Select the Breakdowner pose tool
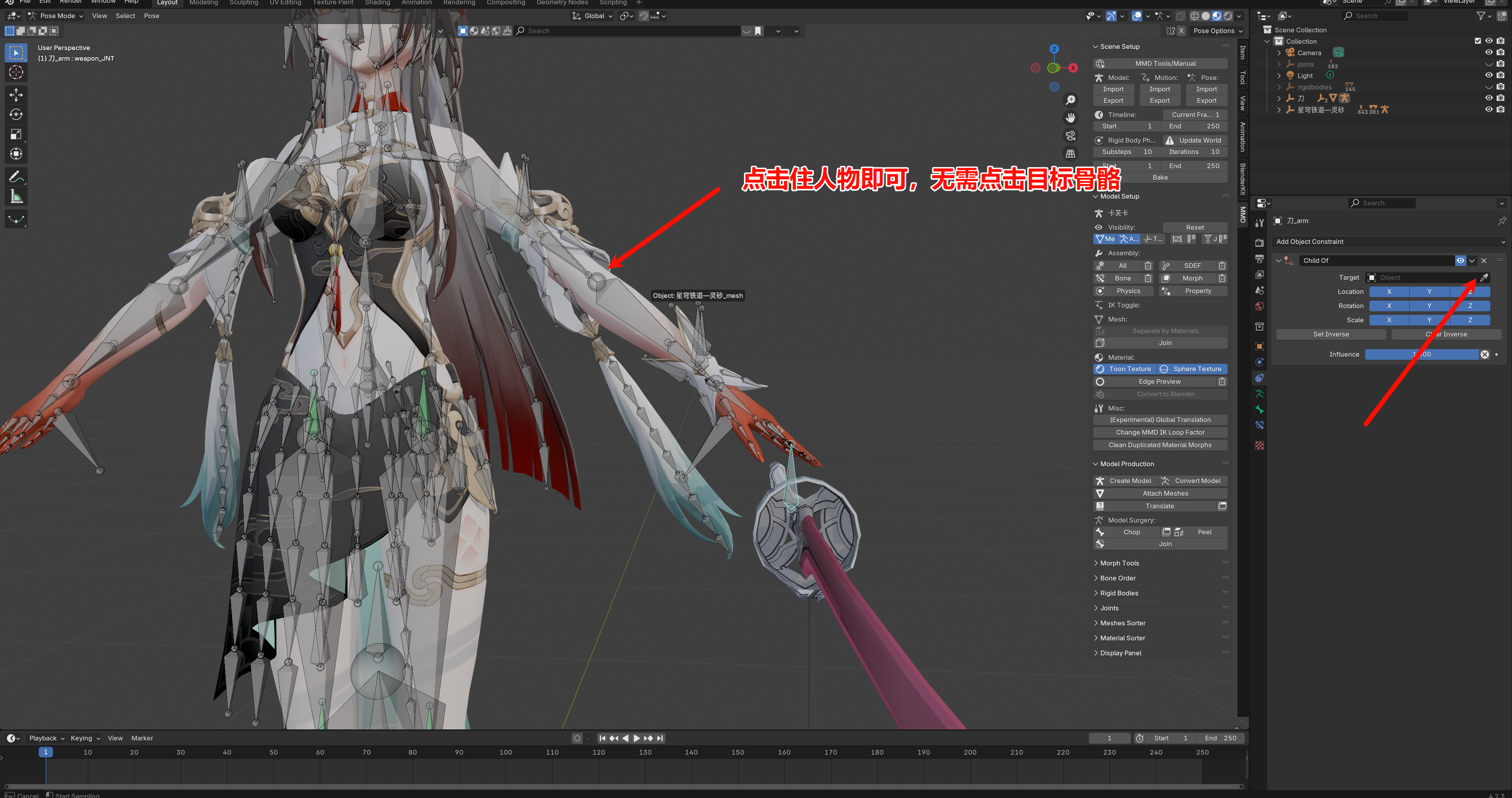The width and height of the screenshot is (1512, 798). (16, 219)
